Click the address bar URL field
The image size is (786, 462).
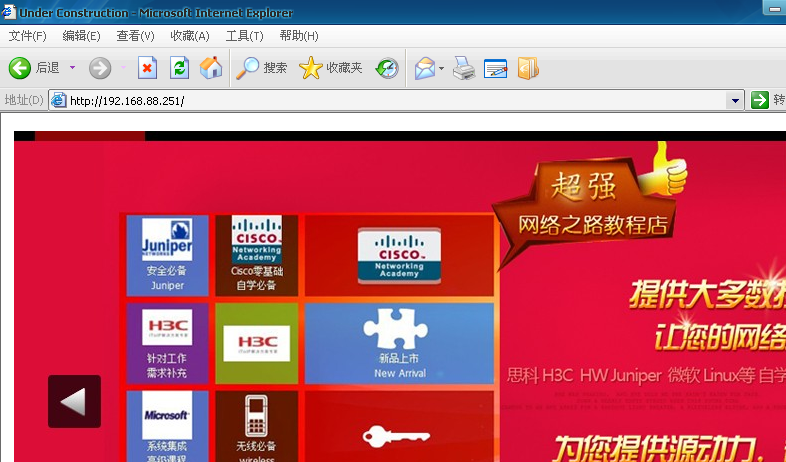(396, 101)
